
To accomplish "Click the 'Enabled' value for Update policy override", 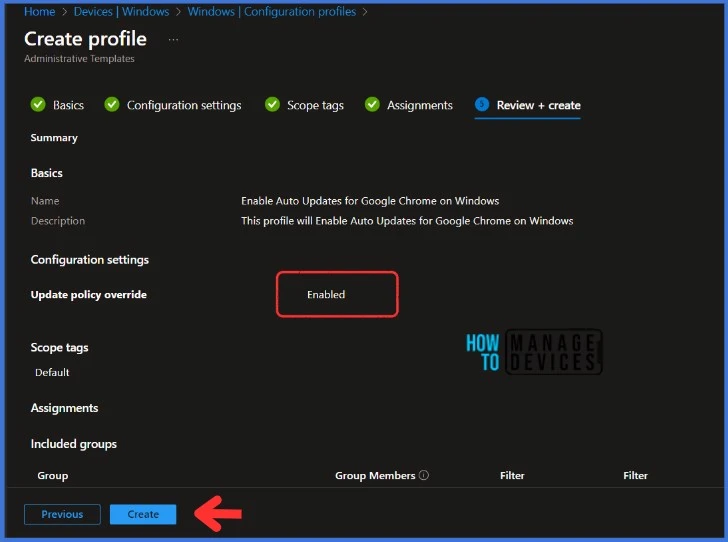I will coord(326,294).
